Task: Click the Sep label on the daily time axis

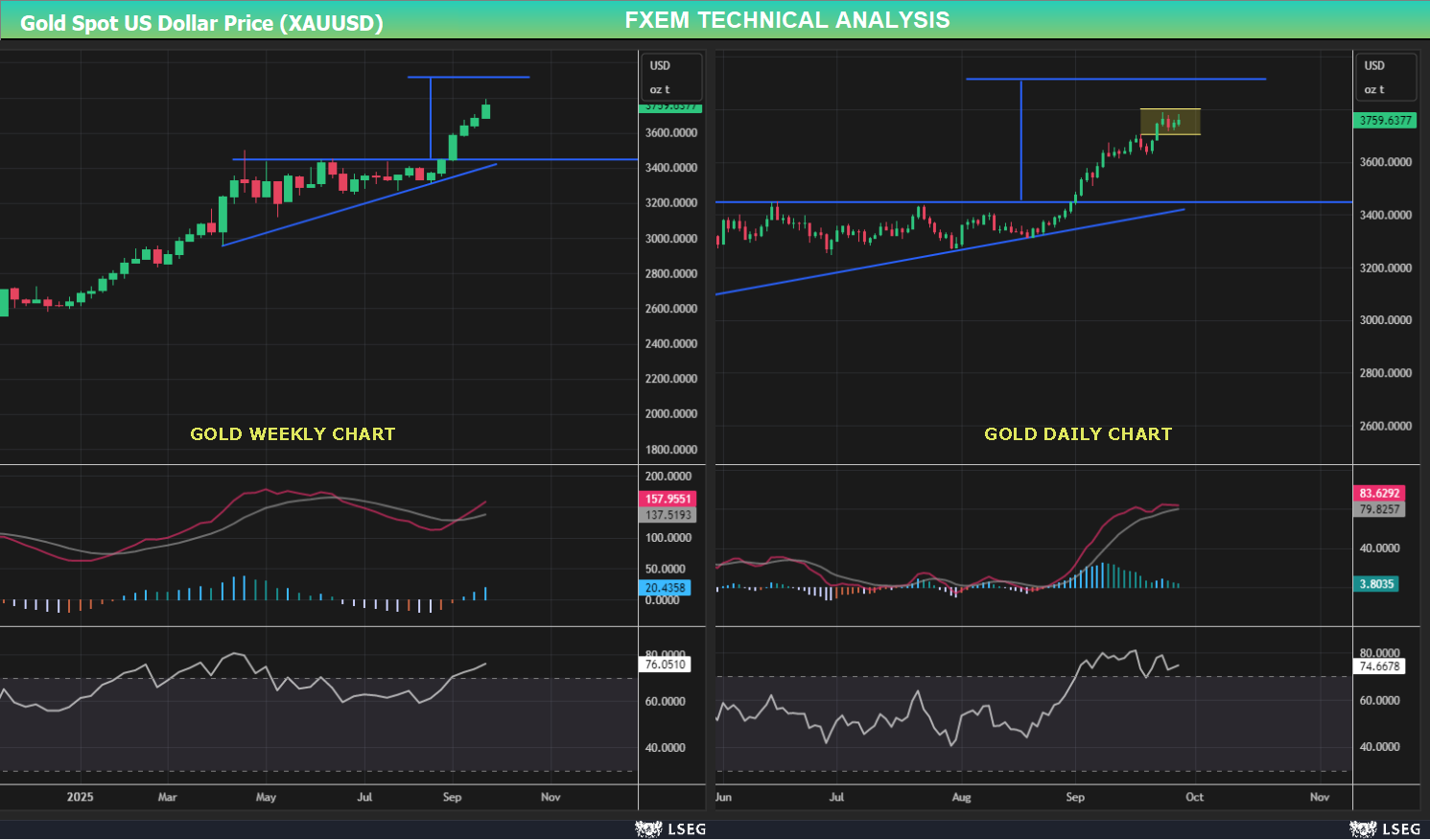Action: [x=1075, y=797]
